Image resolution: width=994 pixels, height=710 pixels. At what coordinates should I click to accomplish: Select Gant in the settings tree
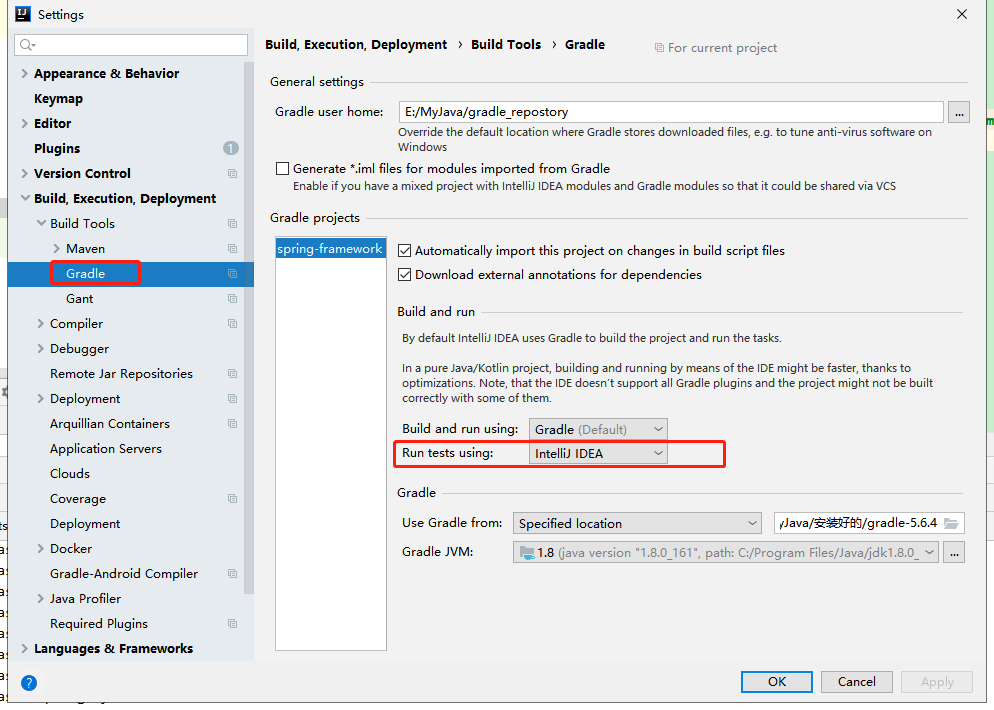tap(79, 299)
